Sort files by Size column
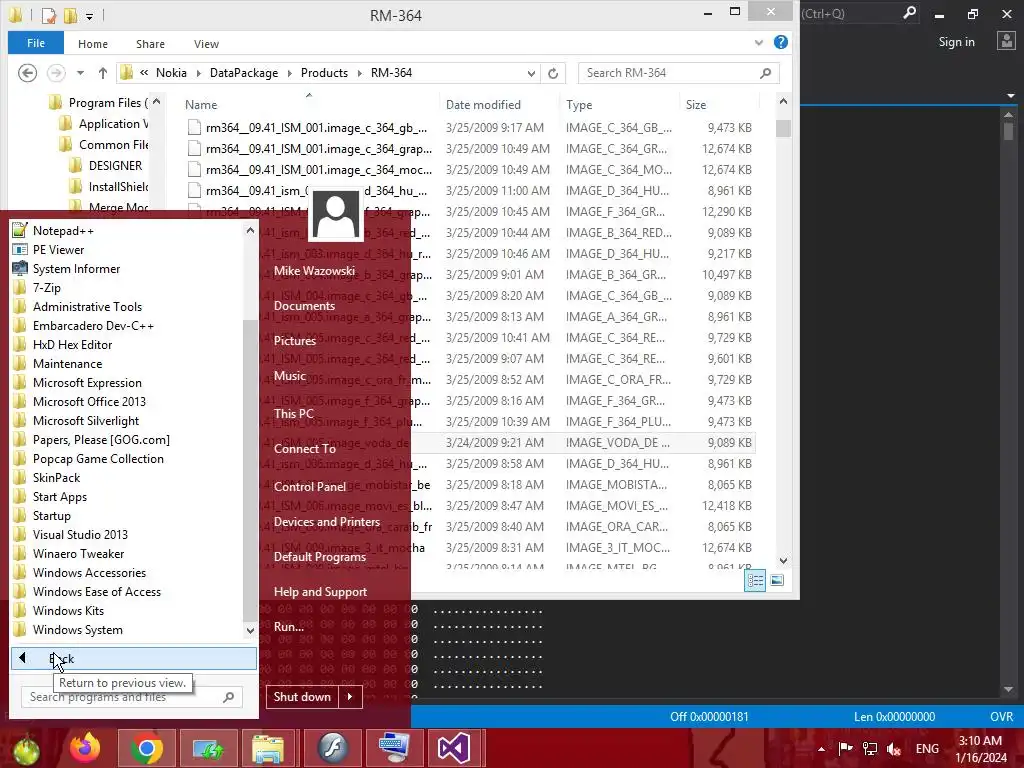Image resolution: width=1024 pixels, height=768 pixels. tap(696, 104)
